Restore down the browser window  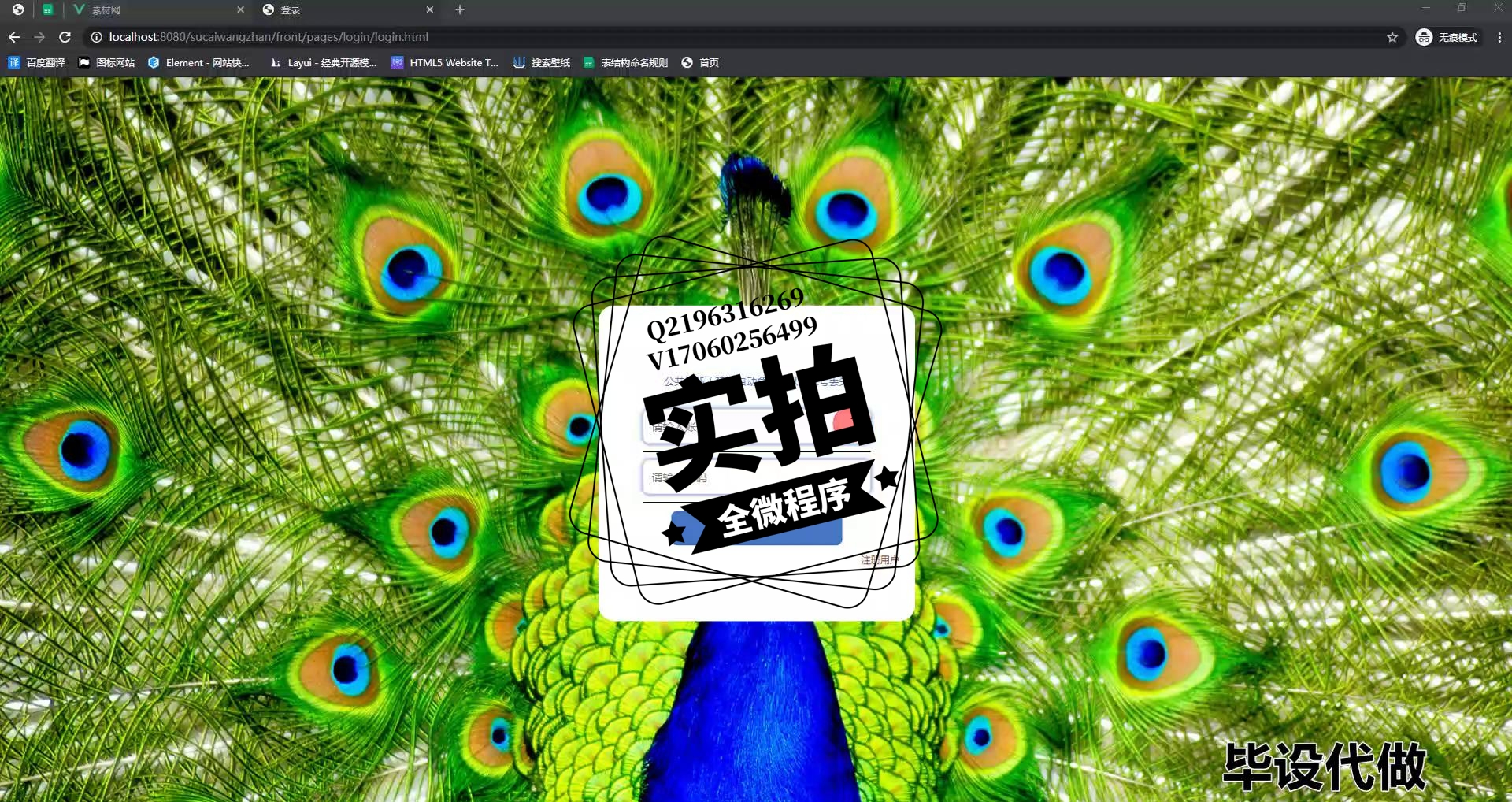tap(1462, 8)
